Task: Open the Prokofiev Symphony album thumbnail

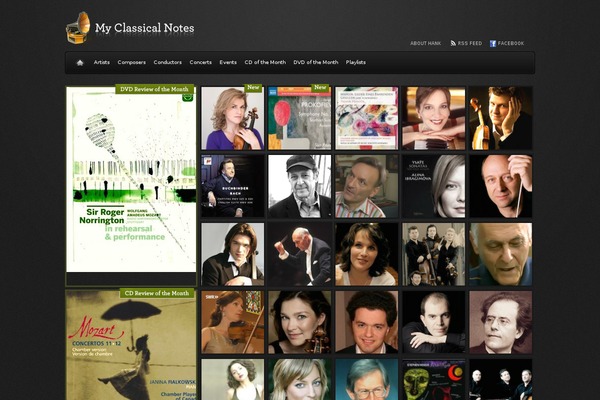Action: point(300,118)
